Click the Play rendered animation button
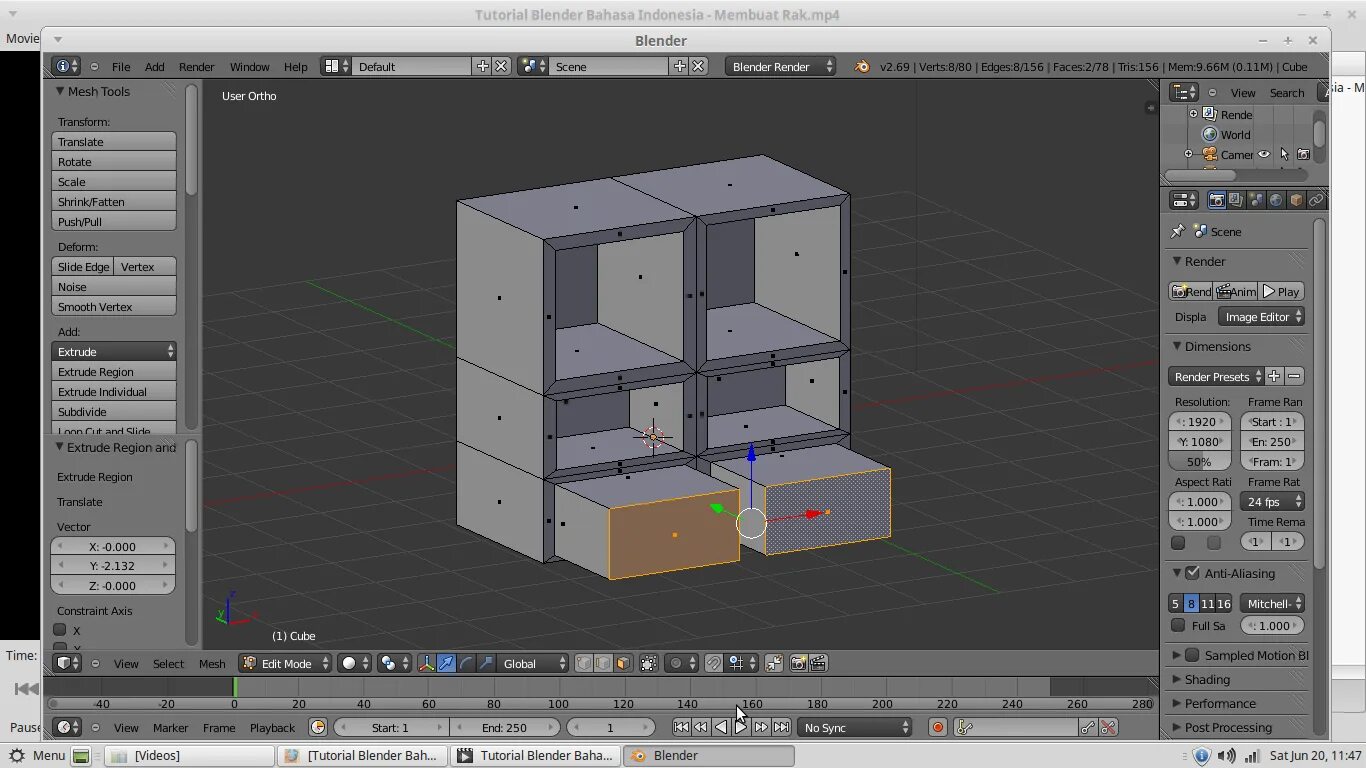This screenshot has height=768, width=1366. [1281, 291]
